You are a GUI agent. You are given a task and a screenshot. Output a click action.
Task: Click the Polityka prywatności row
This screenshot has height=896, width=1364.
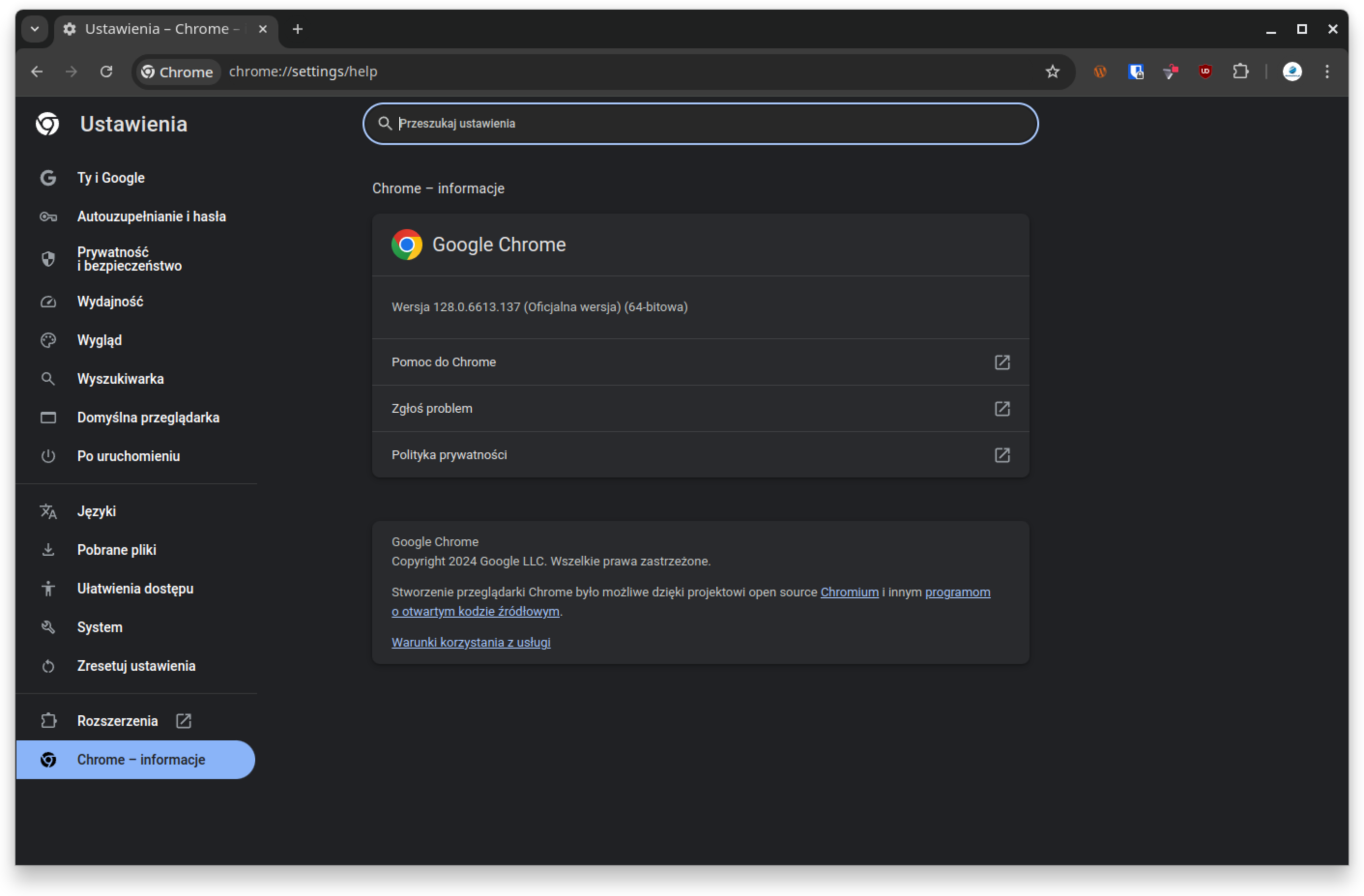pyautogui.click(x=700, y=455)
